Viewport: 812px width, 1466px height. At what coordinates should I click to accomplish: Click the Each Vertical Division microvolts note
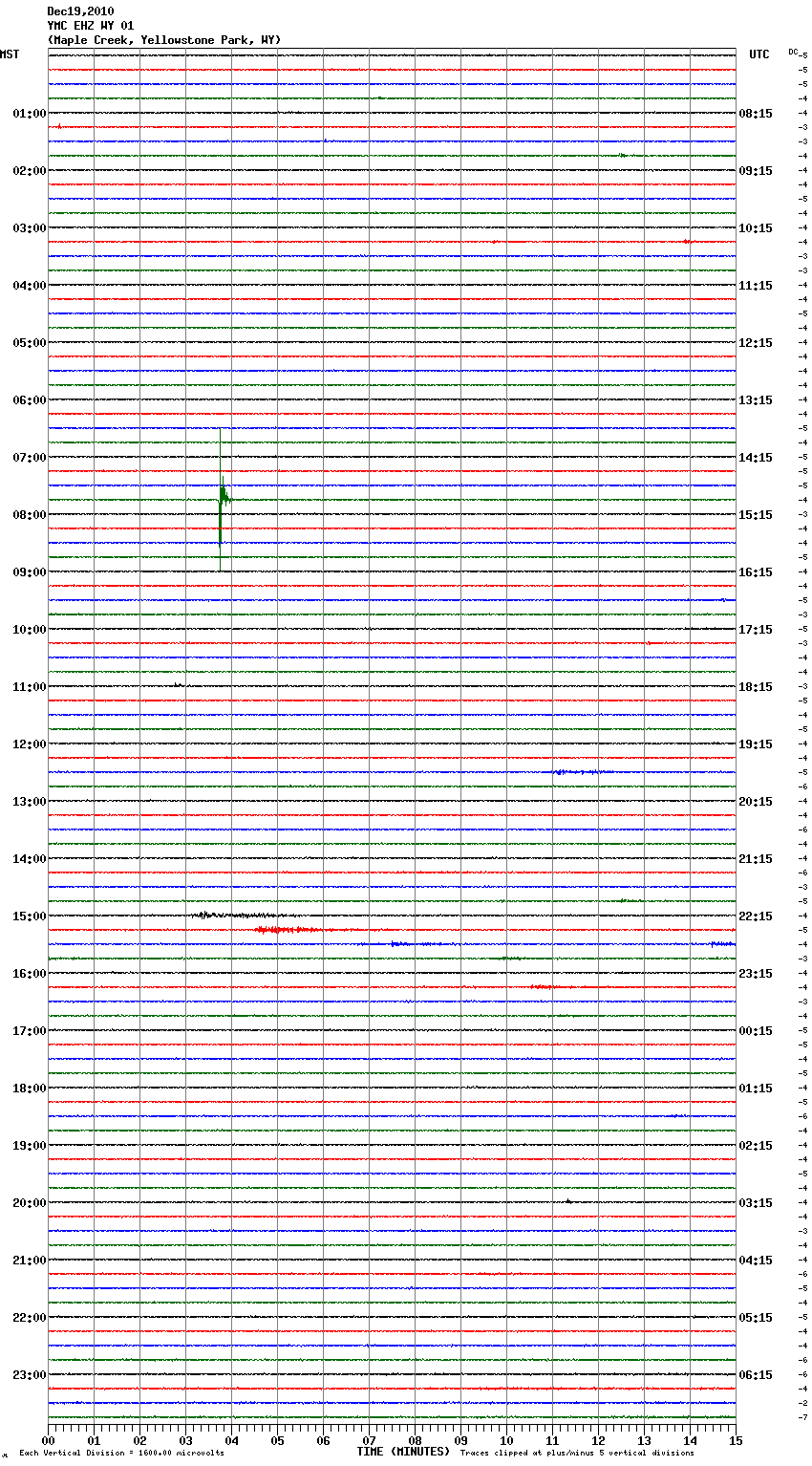coord(121,1454)
